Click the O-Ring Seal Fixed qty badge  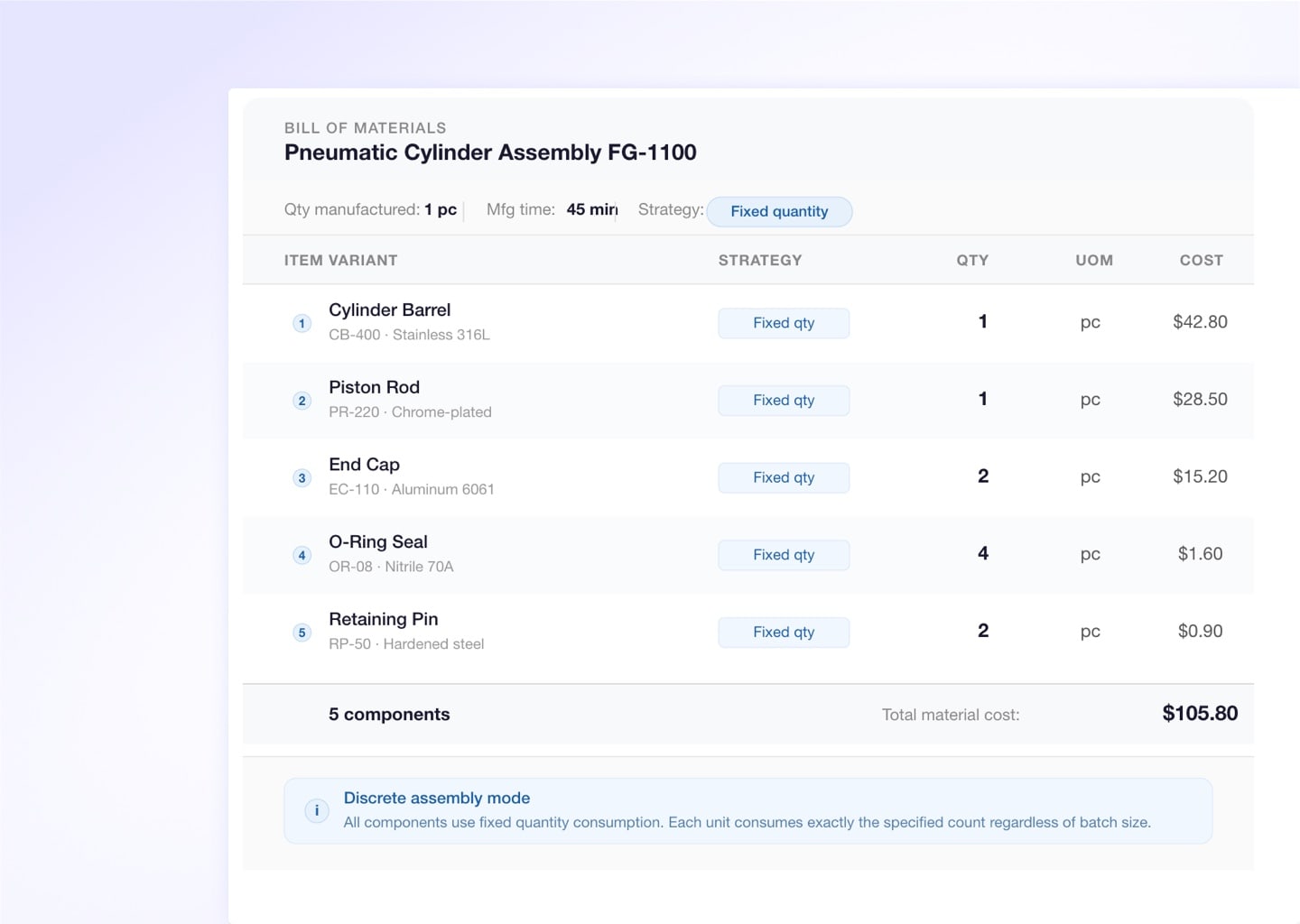[x=784, y=555]
